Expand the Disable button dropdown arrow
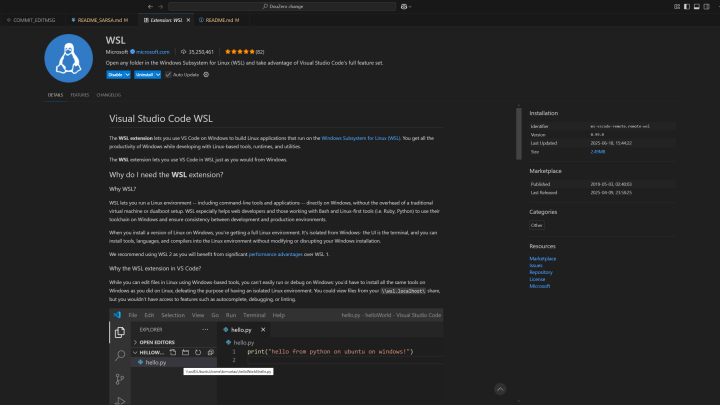The width and height of the screenshot is (720, 405). tap(127, 74)
